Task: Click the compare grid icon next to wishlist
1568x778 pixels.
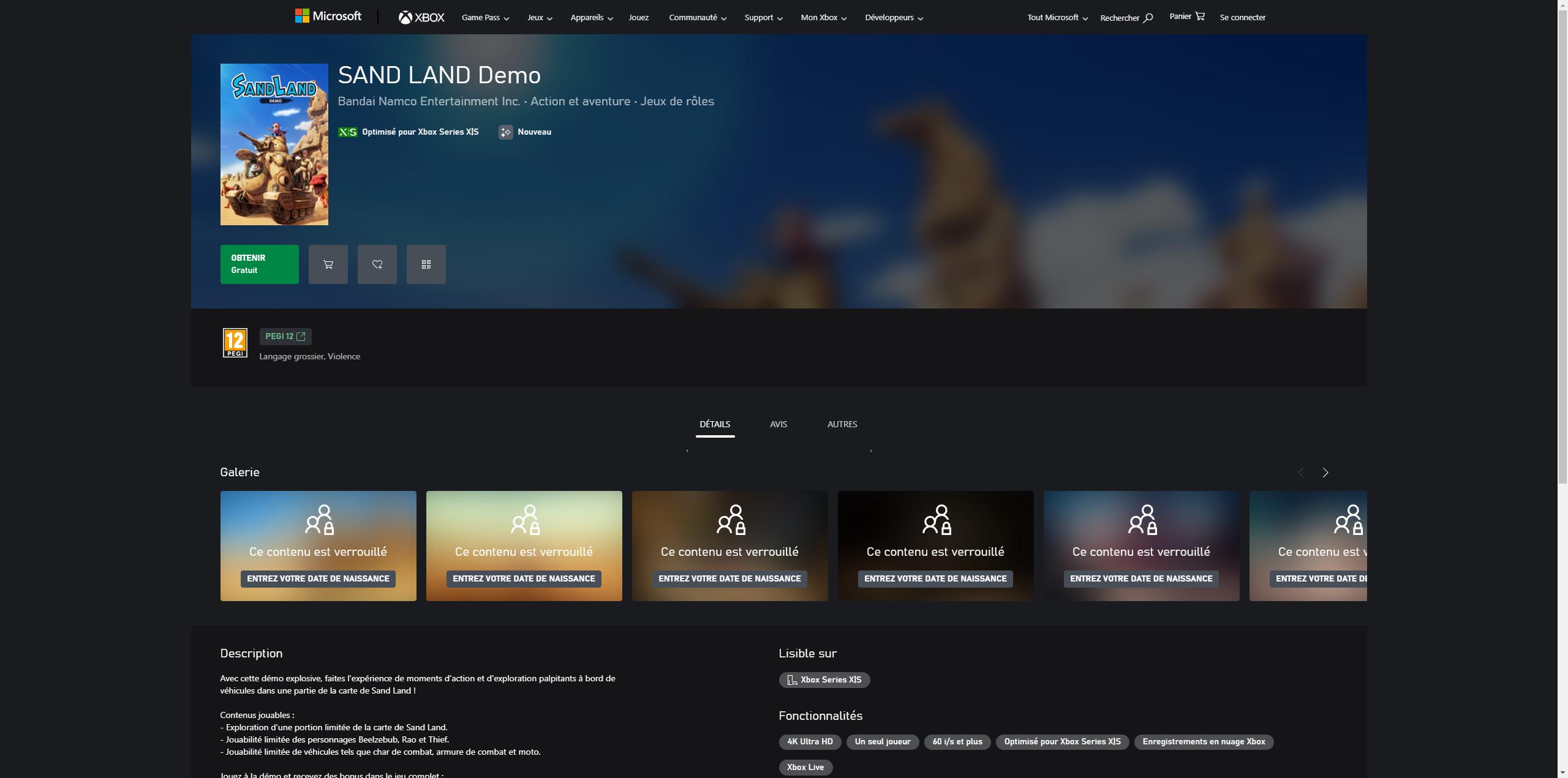Action: 426,264
